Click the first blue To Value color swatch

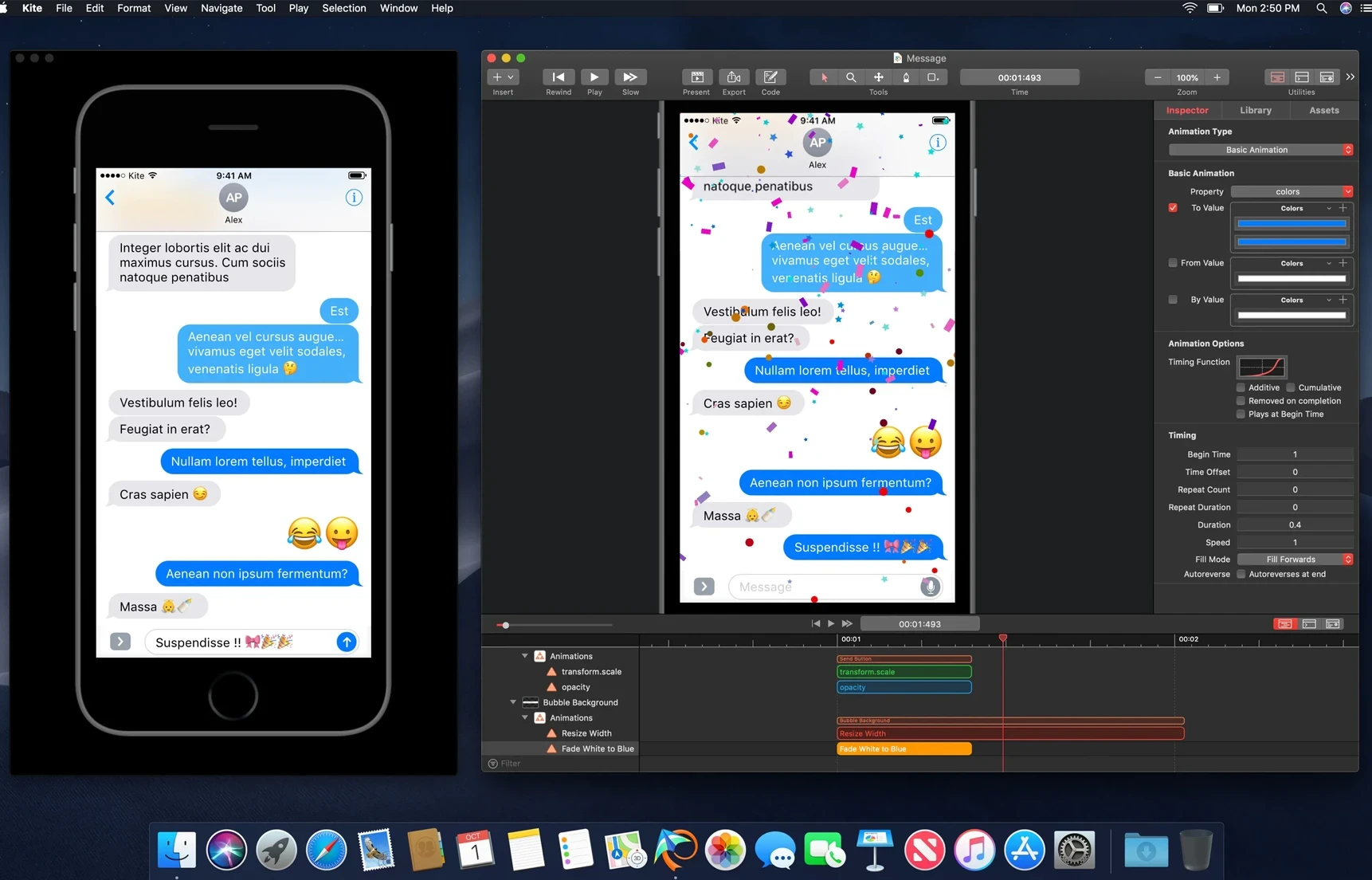(1291, 224)
